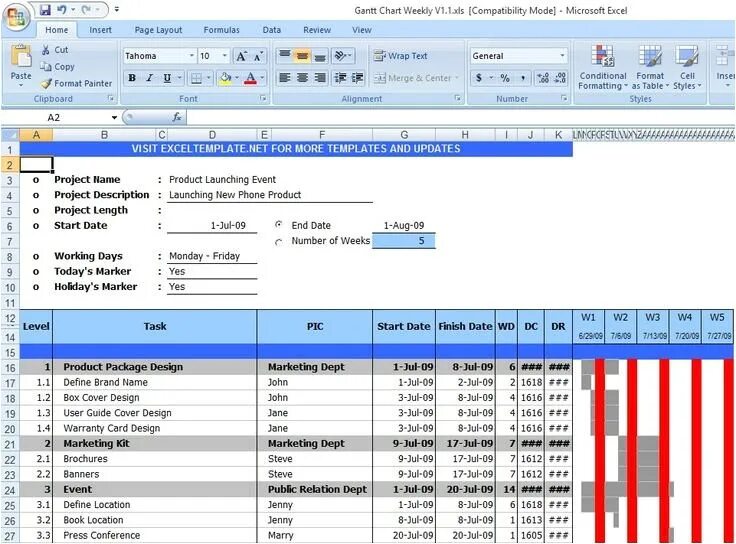This screenshot has width=736, height=544.
Task: Align text left
Action: point(284,77)
